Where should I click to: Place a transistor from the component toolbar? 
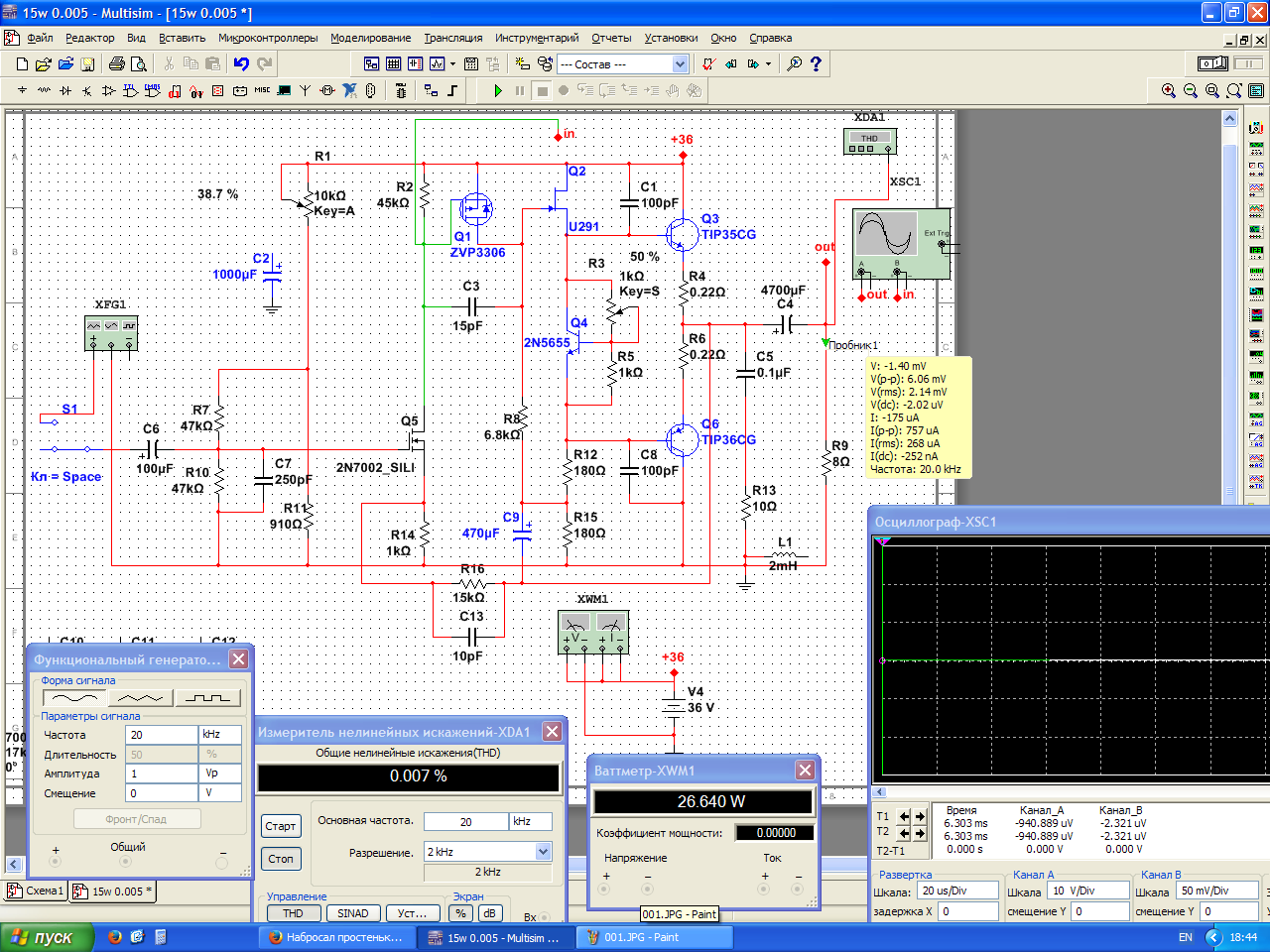[x=86, y=90]
